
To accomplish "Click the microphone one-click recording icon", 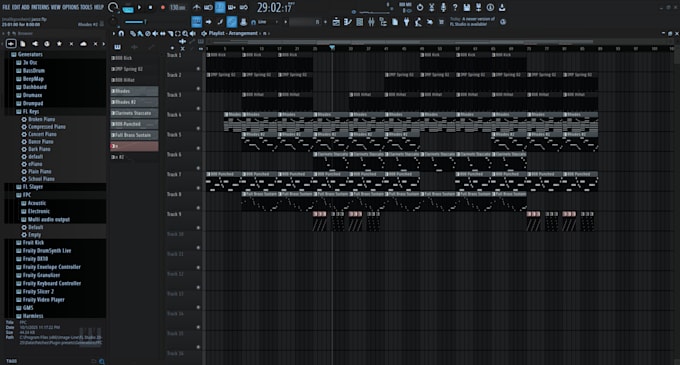I will [443, 7].
